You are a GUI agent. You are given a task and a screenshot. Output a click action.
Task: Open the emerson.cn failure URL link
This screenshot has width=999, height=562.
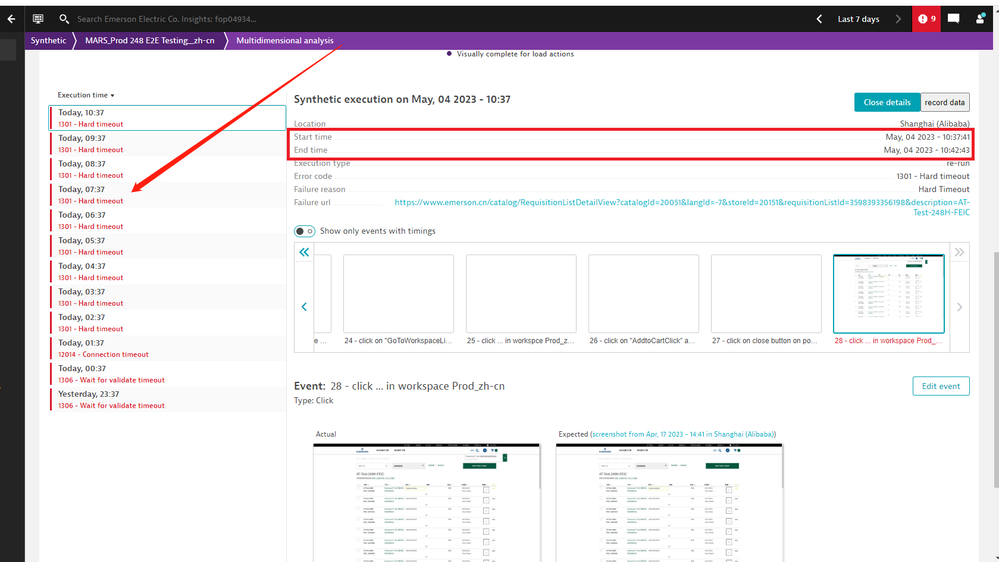(x=682, y=207)
